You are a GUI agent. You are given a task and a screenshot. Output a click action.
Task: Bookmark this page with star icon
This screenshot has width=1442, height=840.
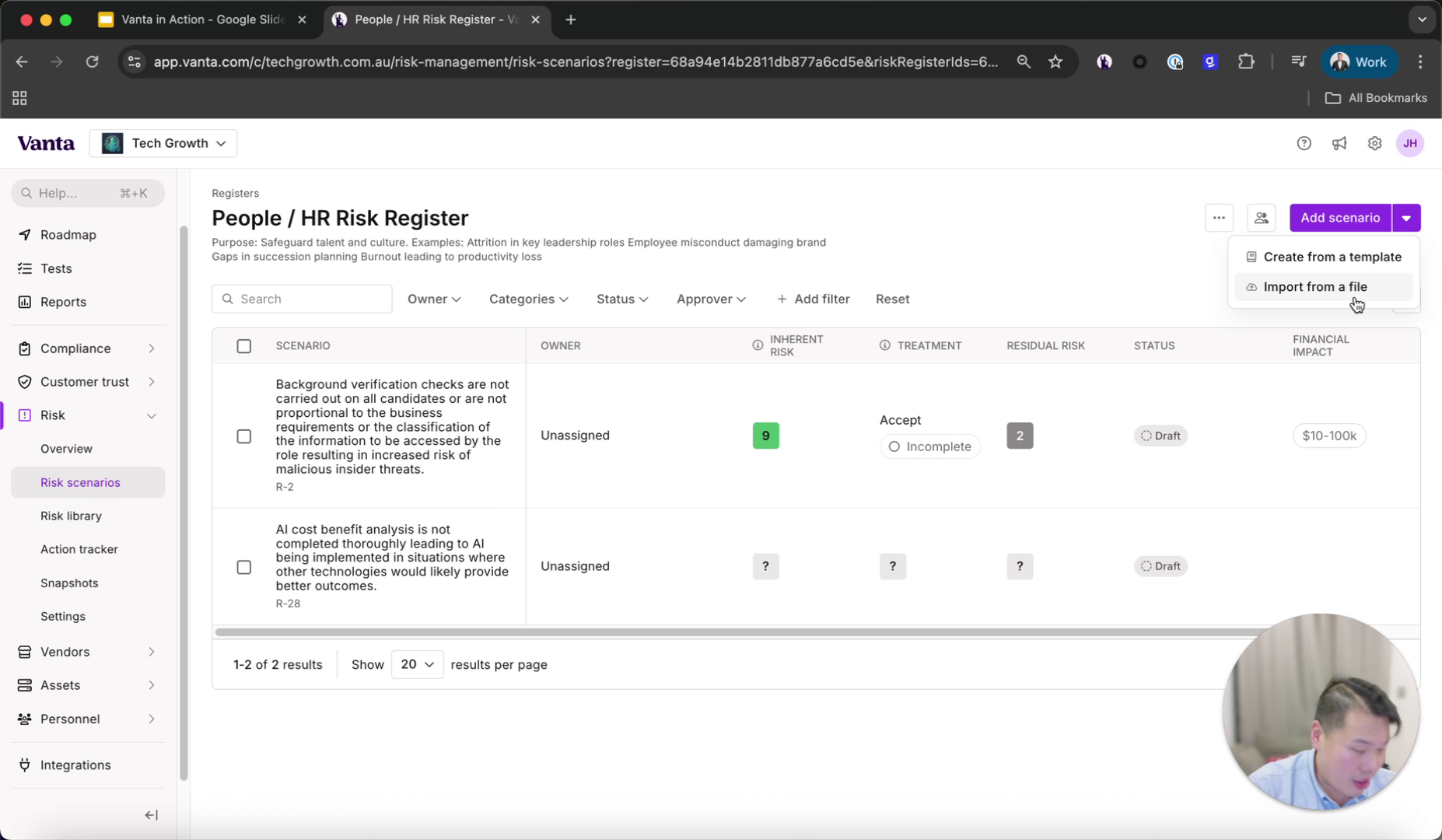[1055, 61]
